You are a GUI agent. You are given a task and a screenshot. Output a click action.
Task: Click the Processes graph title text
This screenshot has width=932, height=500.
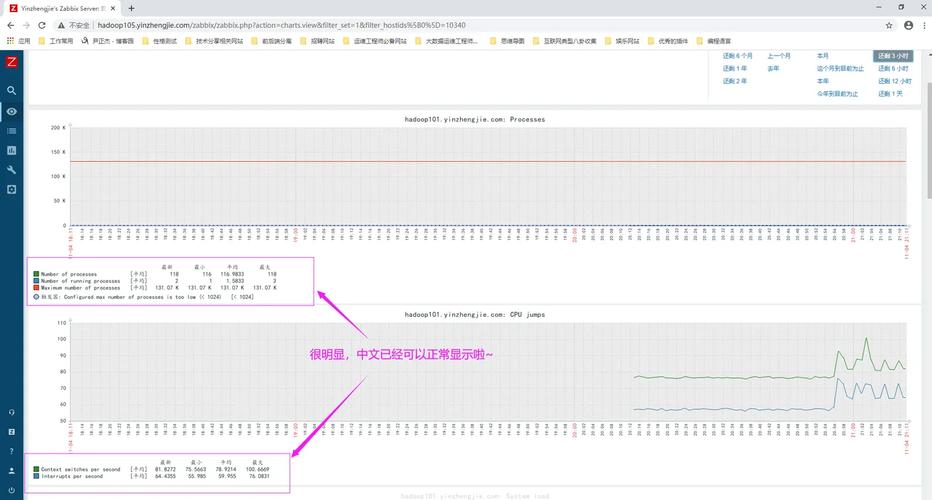tap(474, 120)
